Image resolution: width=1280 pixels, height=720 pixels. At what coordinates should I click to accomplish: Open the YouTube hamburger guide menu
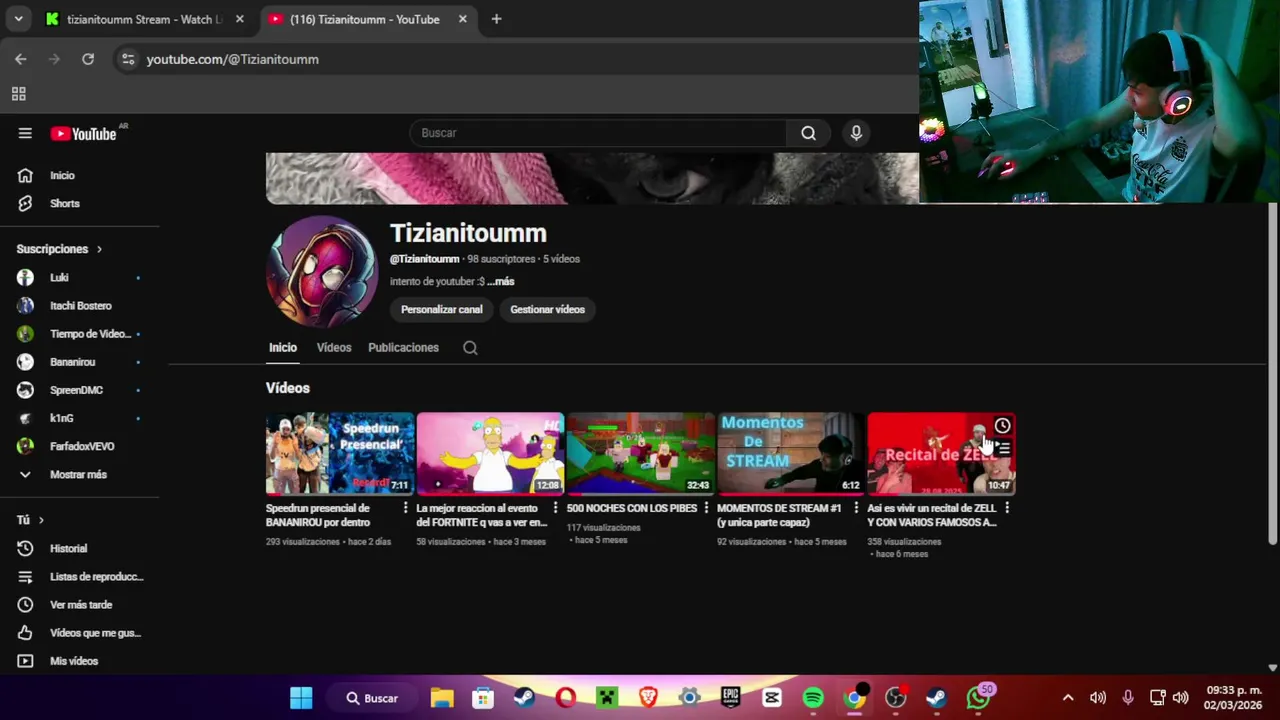tap(25, 133)
